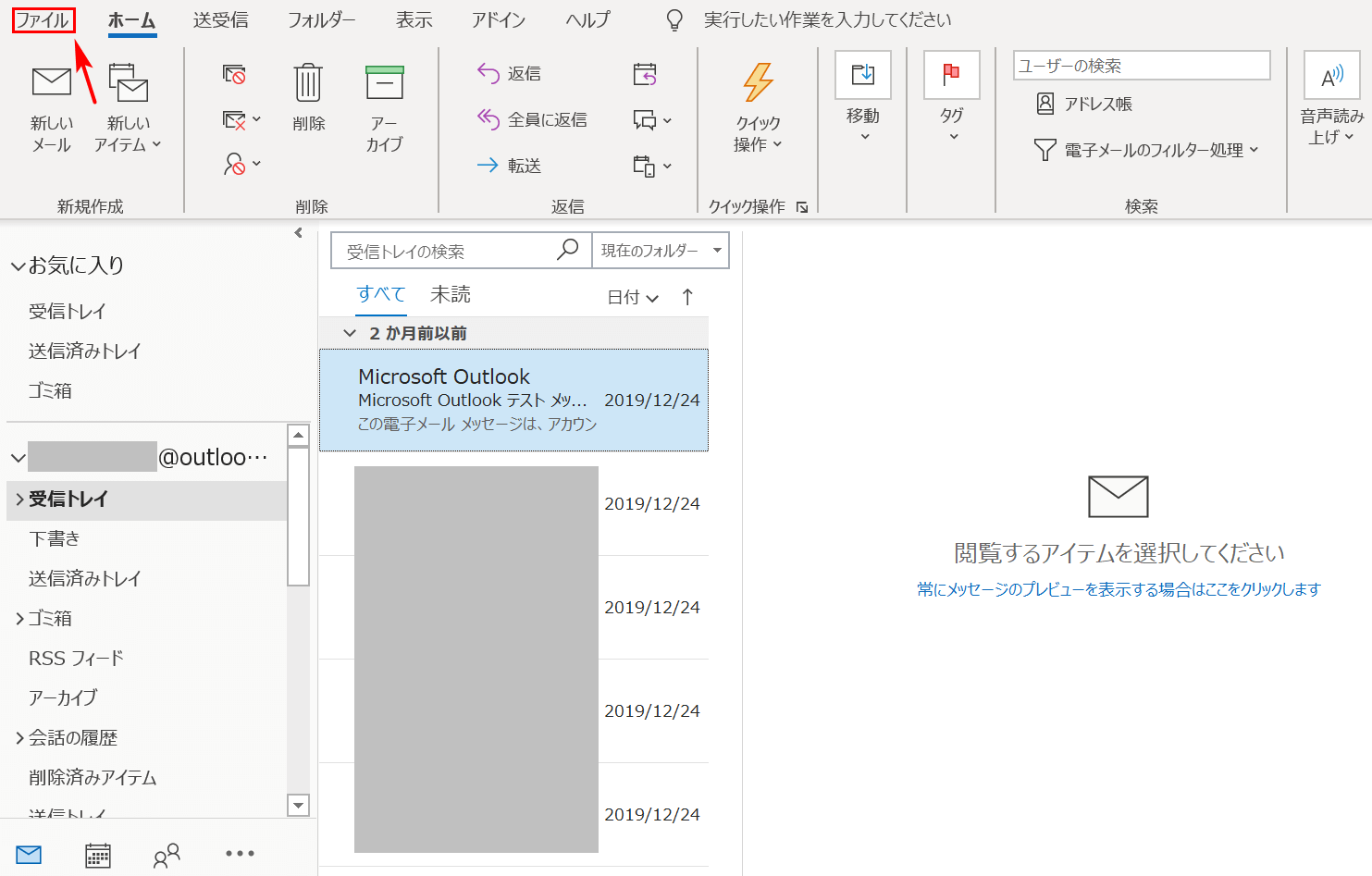Select Sent Items under Favorites
Viewport: 1372px width, 876px height.
(85, 352)
